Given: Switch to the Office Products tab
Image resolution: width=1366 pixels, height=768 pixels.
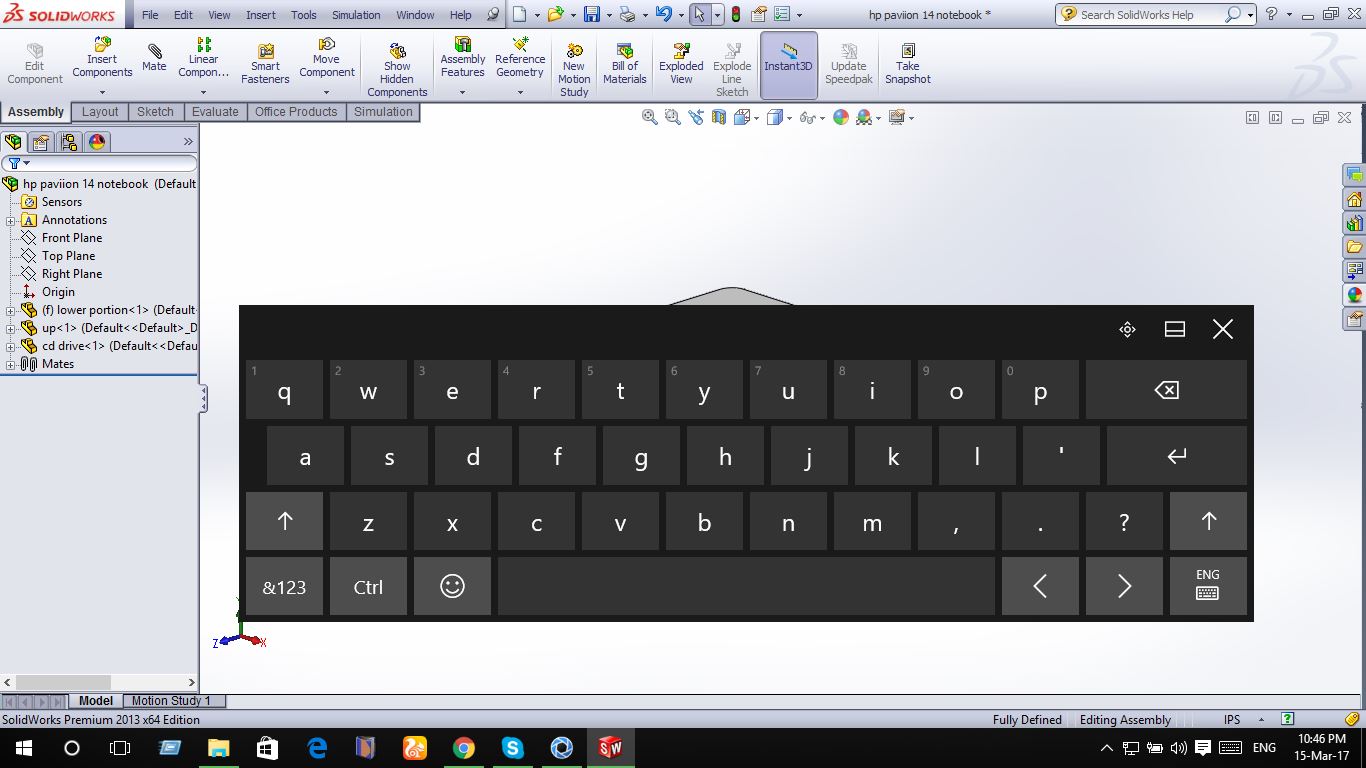Looking at the screenshot, I should [x=296, y=112].
